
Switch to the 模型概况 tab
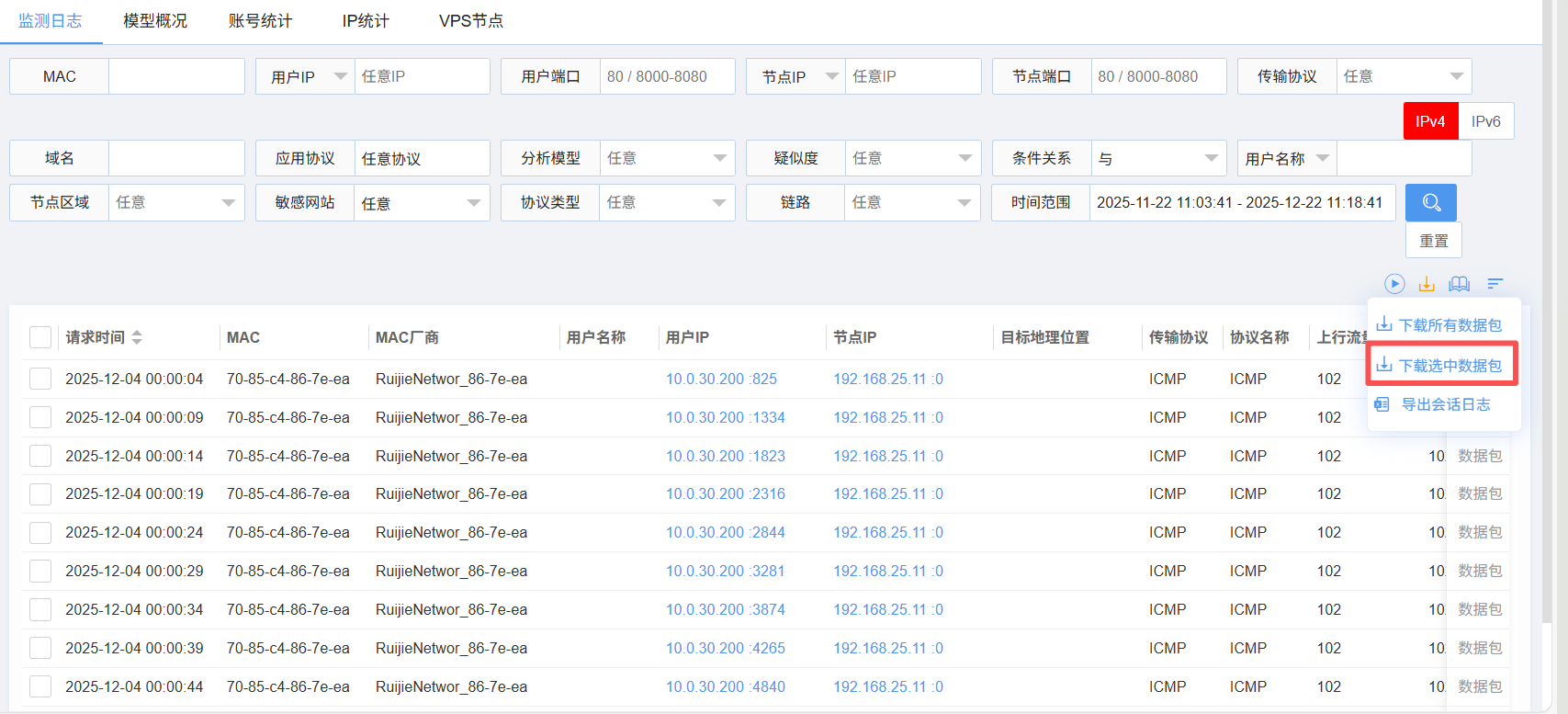tap(155, 21)
